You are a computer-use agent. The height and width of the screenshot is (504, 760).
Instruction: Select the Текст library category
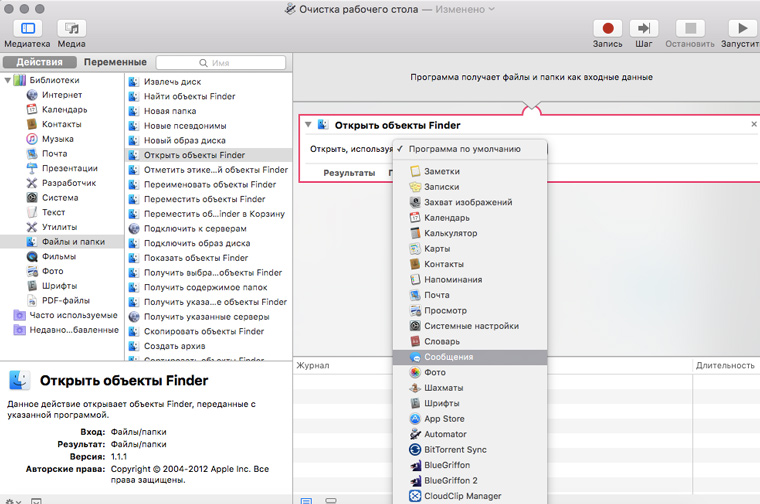[x=53, y=212]
